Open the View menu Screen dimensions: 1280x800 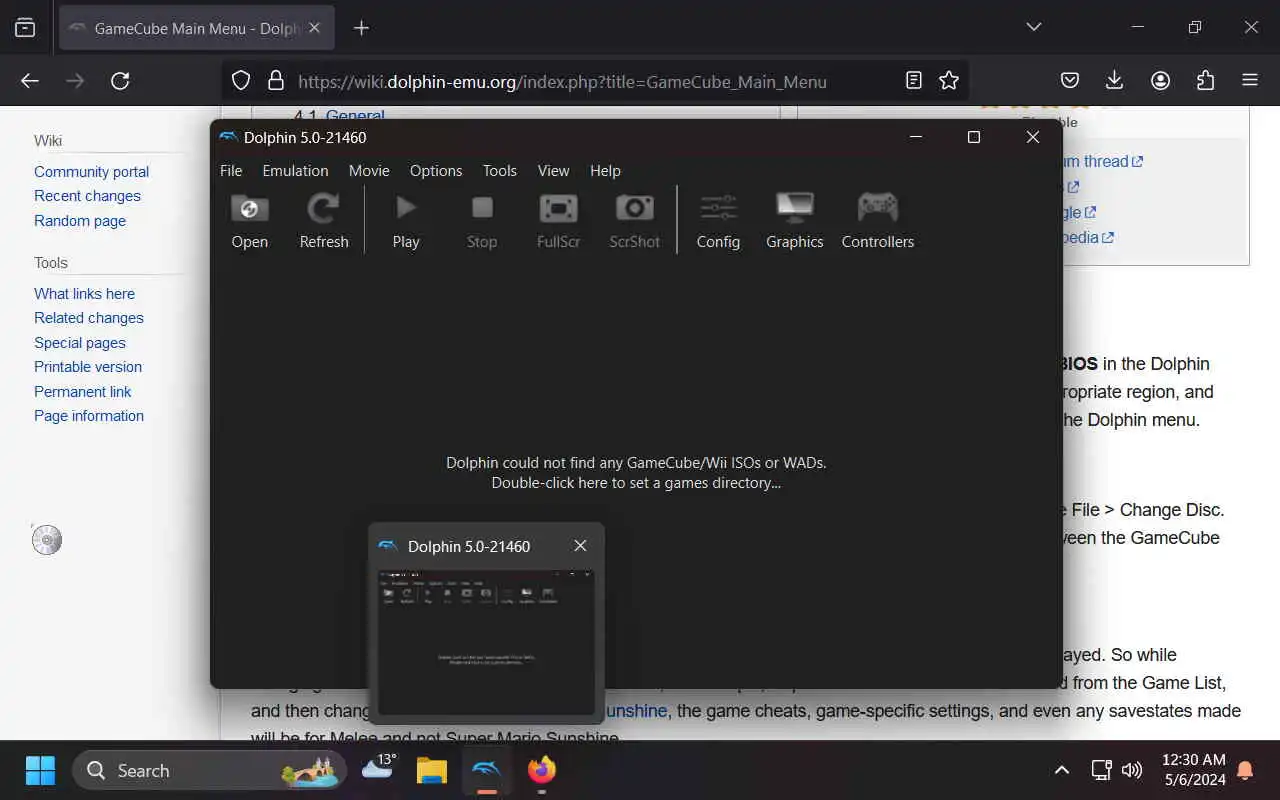coord(553,171)
